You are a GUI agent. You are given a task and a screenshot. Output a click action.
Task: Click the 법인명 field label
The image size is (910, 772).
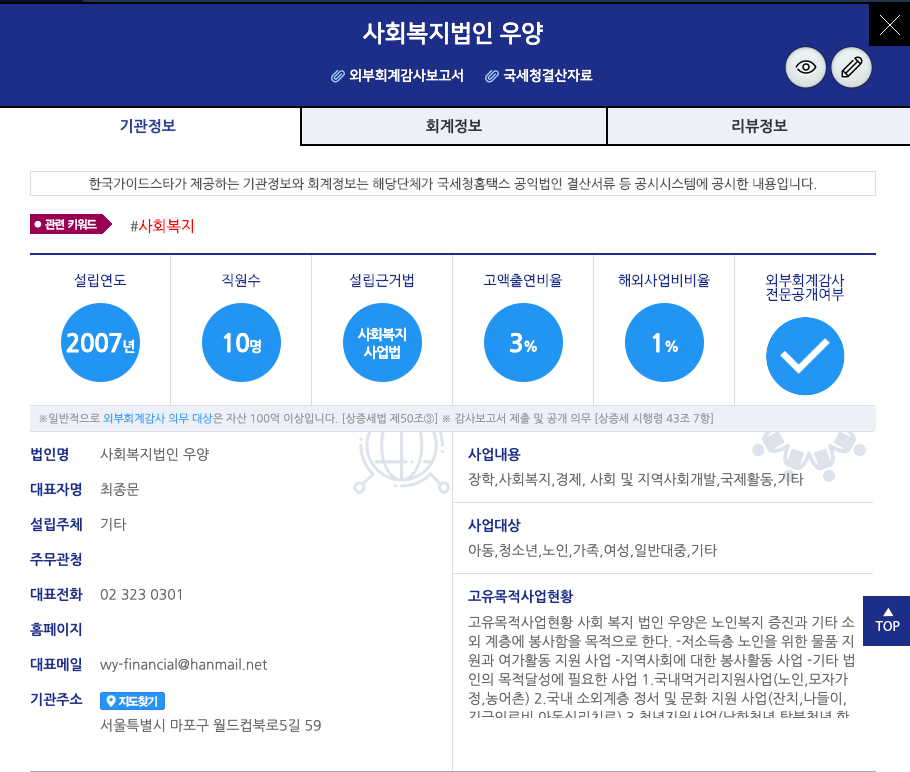[x=50, y=454]
